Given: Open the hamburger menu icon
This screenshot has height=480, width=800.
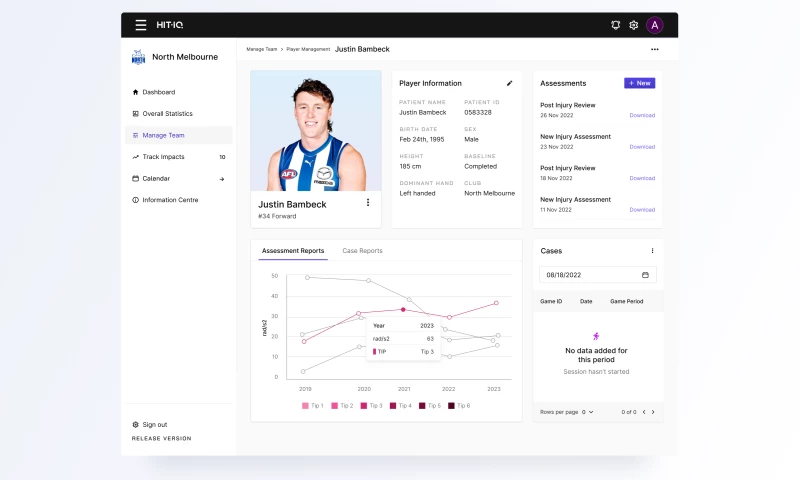Looking at the screenshot, I should pyautogui.click(x=140, y=25).
